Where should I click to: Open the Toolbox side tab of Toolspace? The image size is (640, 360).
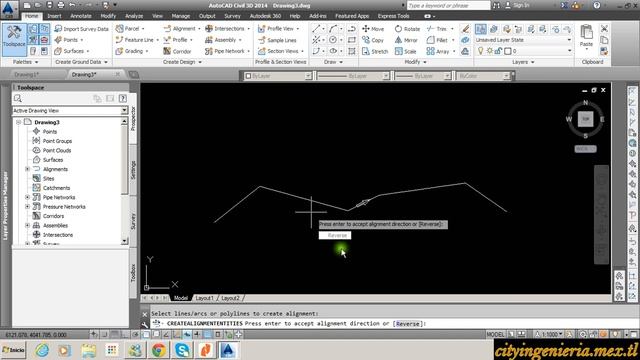[133, 273]
